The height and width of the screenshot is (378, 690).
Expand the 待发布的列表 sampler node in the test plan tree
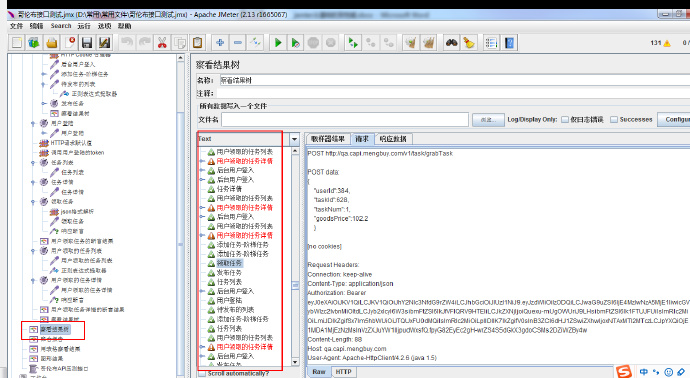click(44, 84)
